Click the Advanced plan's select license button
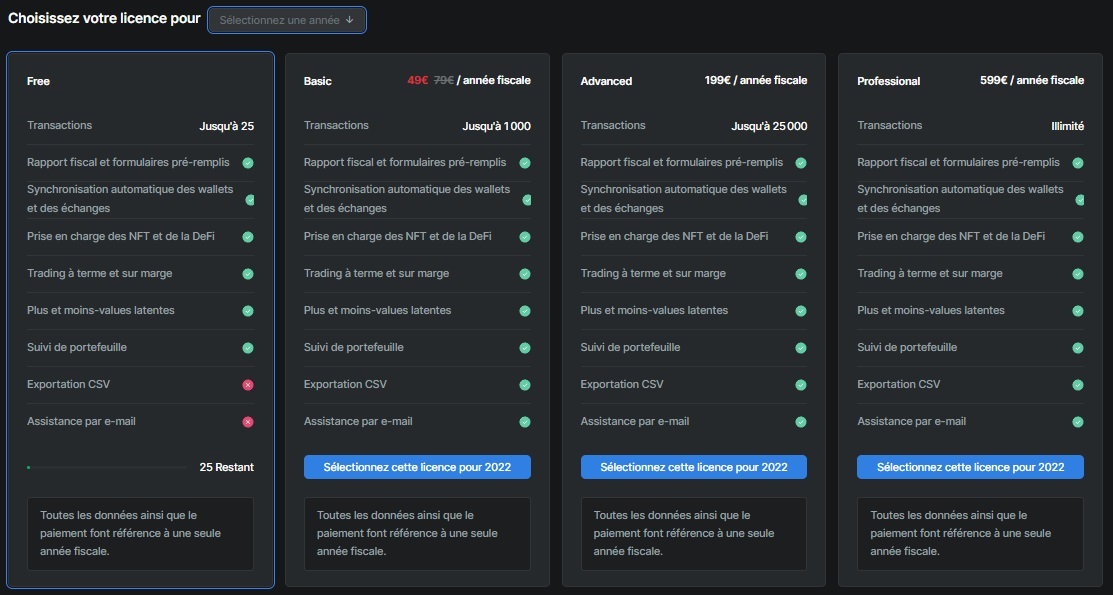The width and height of the screenshot is (1113, 595). point(693,467)
